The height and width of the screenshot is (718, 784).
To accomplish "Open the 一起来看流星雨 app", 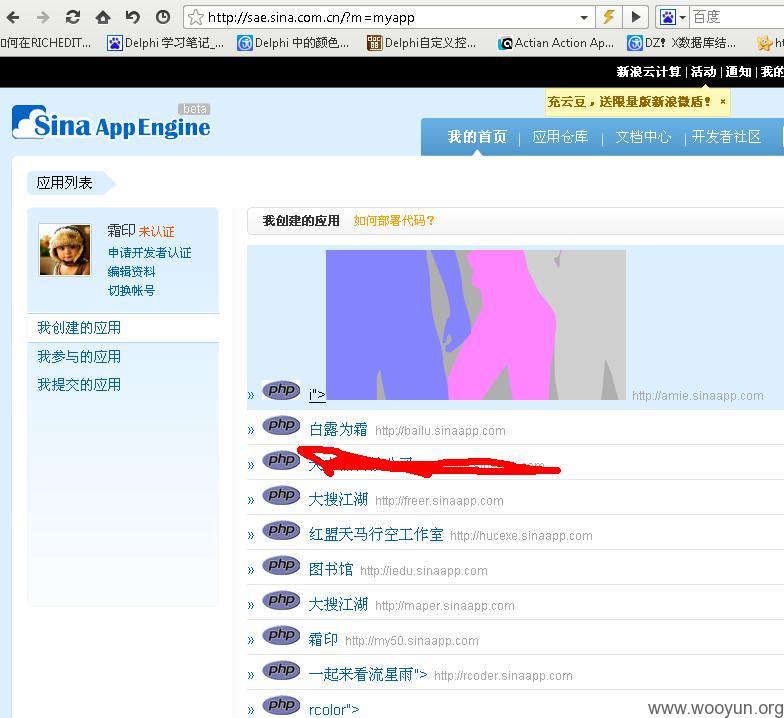I will (368, 674).
